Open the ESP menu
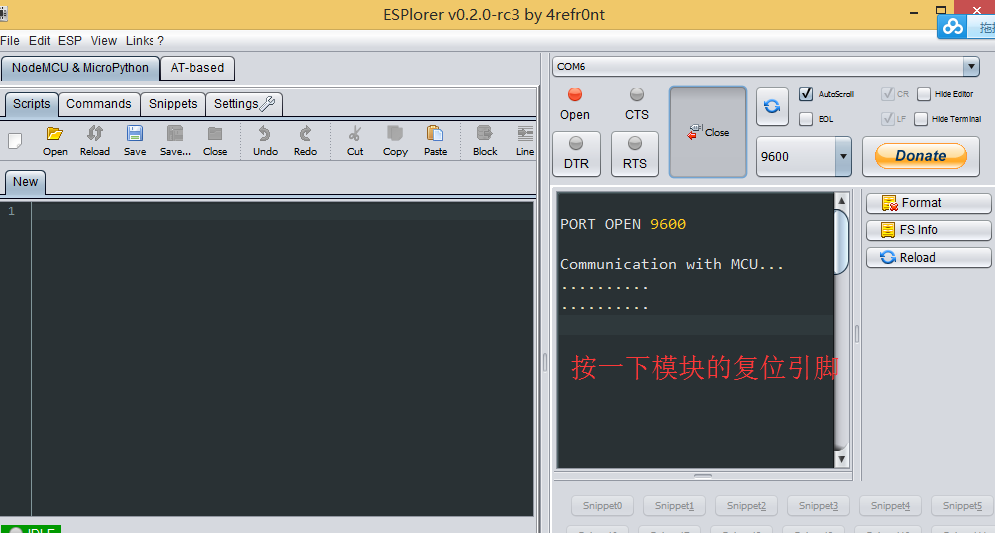Screen dimensions: 995x533 pyautogui.click(x=70, y=41)
